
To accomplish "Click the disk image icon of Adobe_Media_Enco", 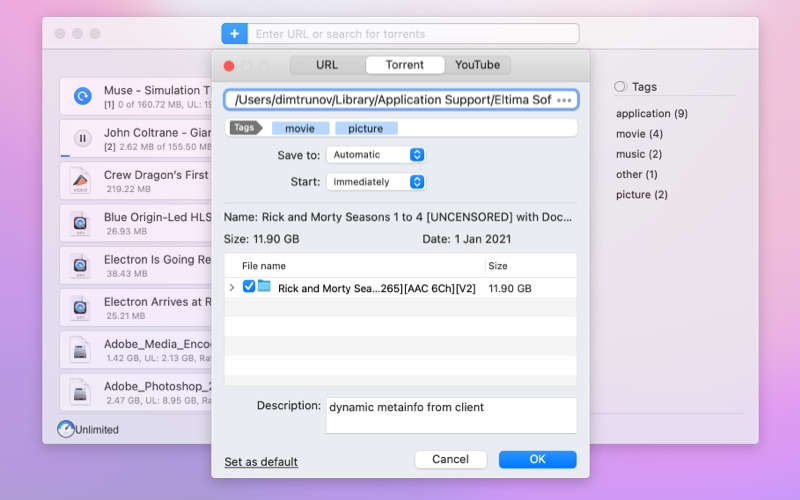I will pyautogui.click(x=80, y=350).
